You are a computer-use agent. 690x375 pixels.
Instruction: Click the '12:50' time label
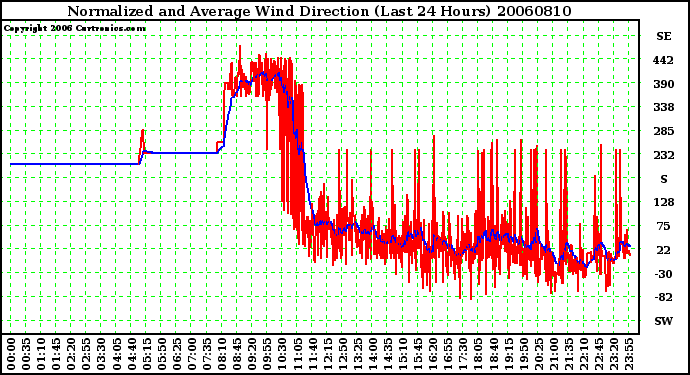click(342, 354)
